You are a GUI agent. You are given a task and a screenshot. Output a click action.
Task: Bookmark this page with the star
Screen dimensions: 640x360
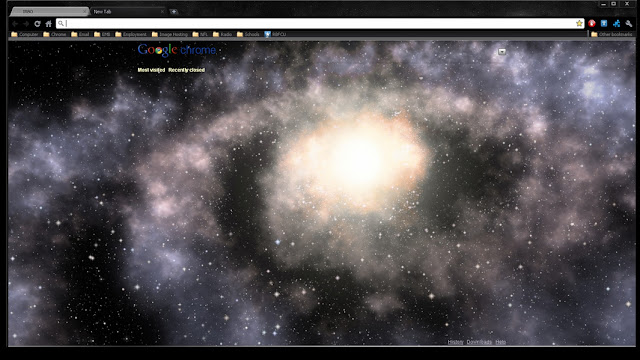point(579,23)
